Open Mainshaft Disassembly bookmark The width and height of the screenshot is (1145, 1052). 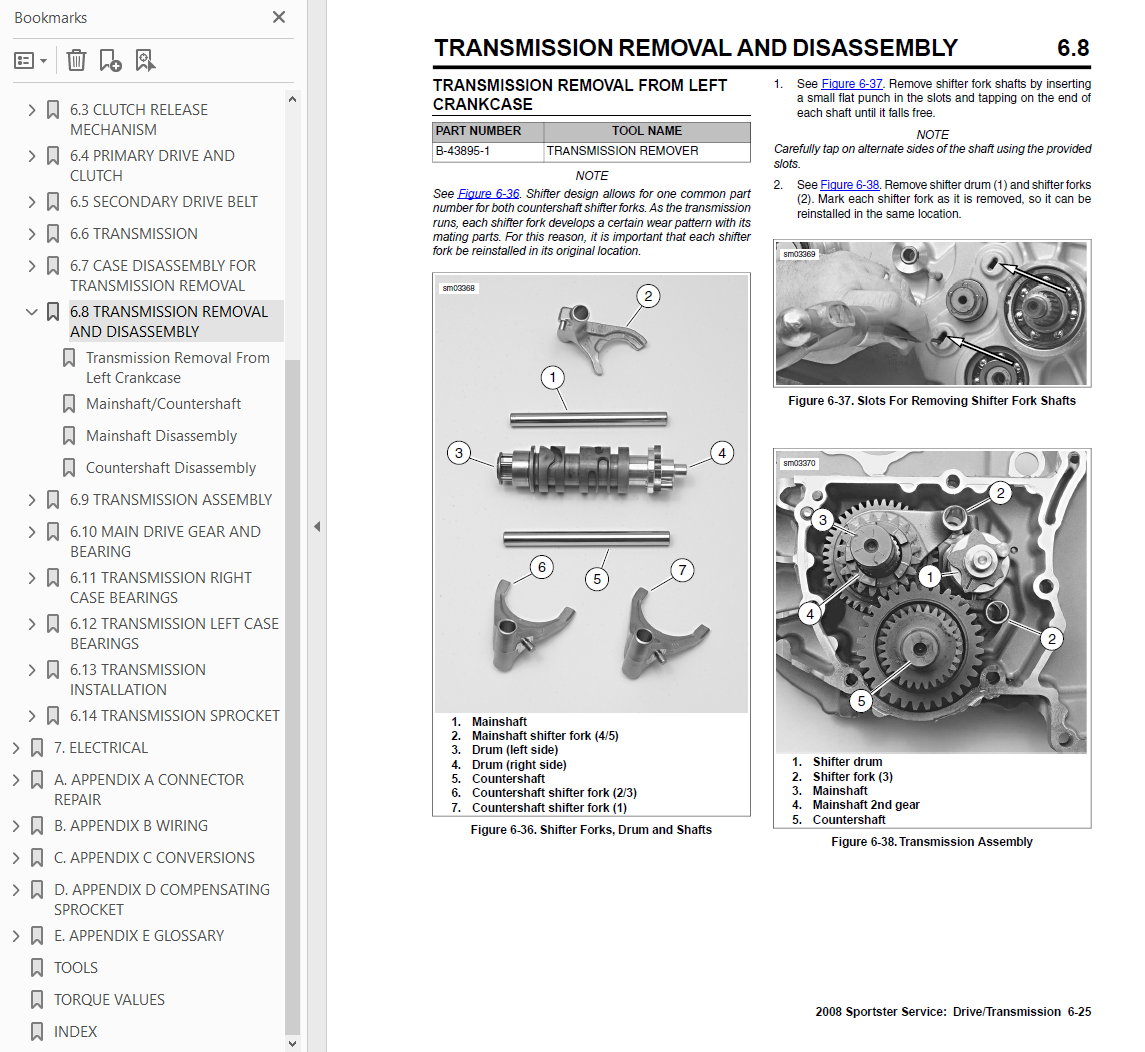point(161,437)
